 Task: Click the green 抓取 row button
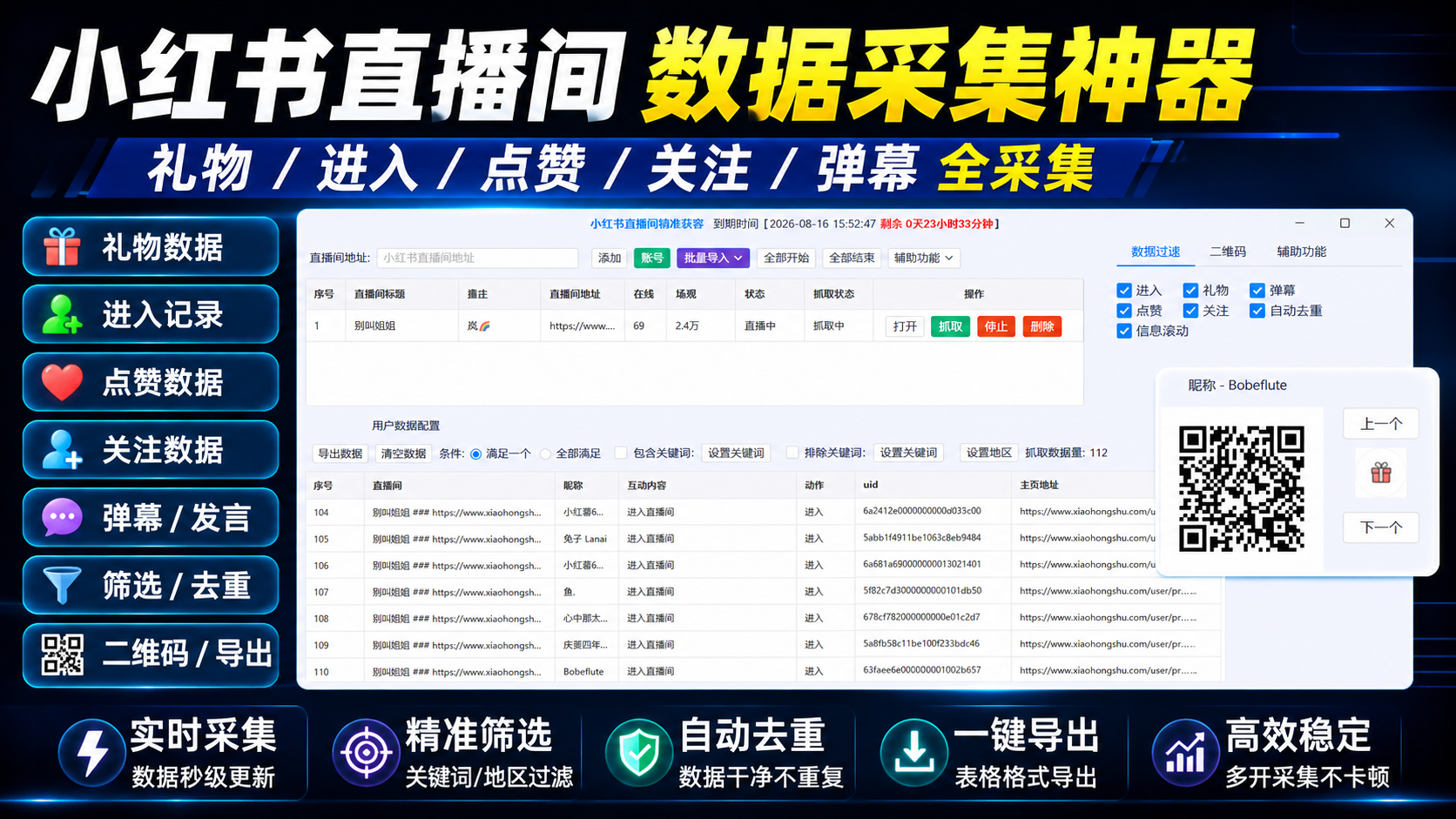tap(950, 326)
